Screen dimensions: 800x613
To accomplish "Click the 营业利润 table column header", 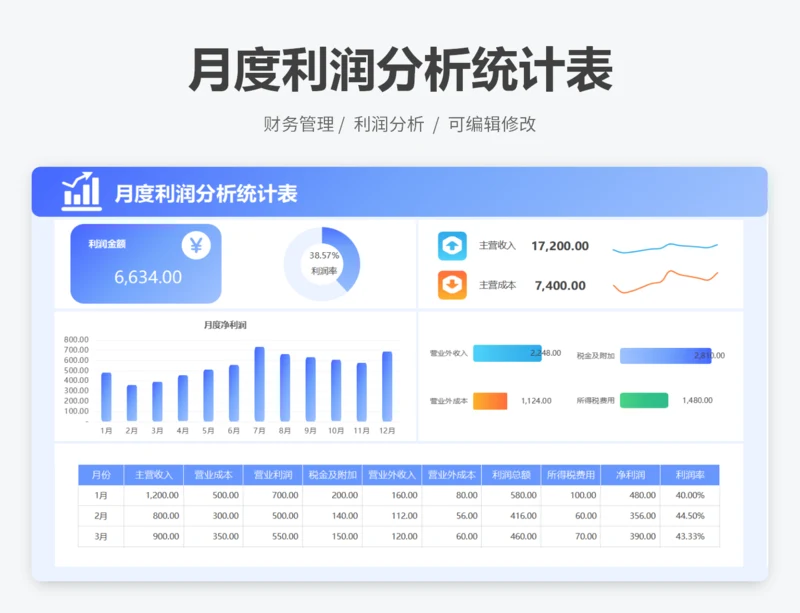I will point(273,475).
